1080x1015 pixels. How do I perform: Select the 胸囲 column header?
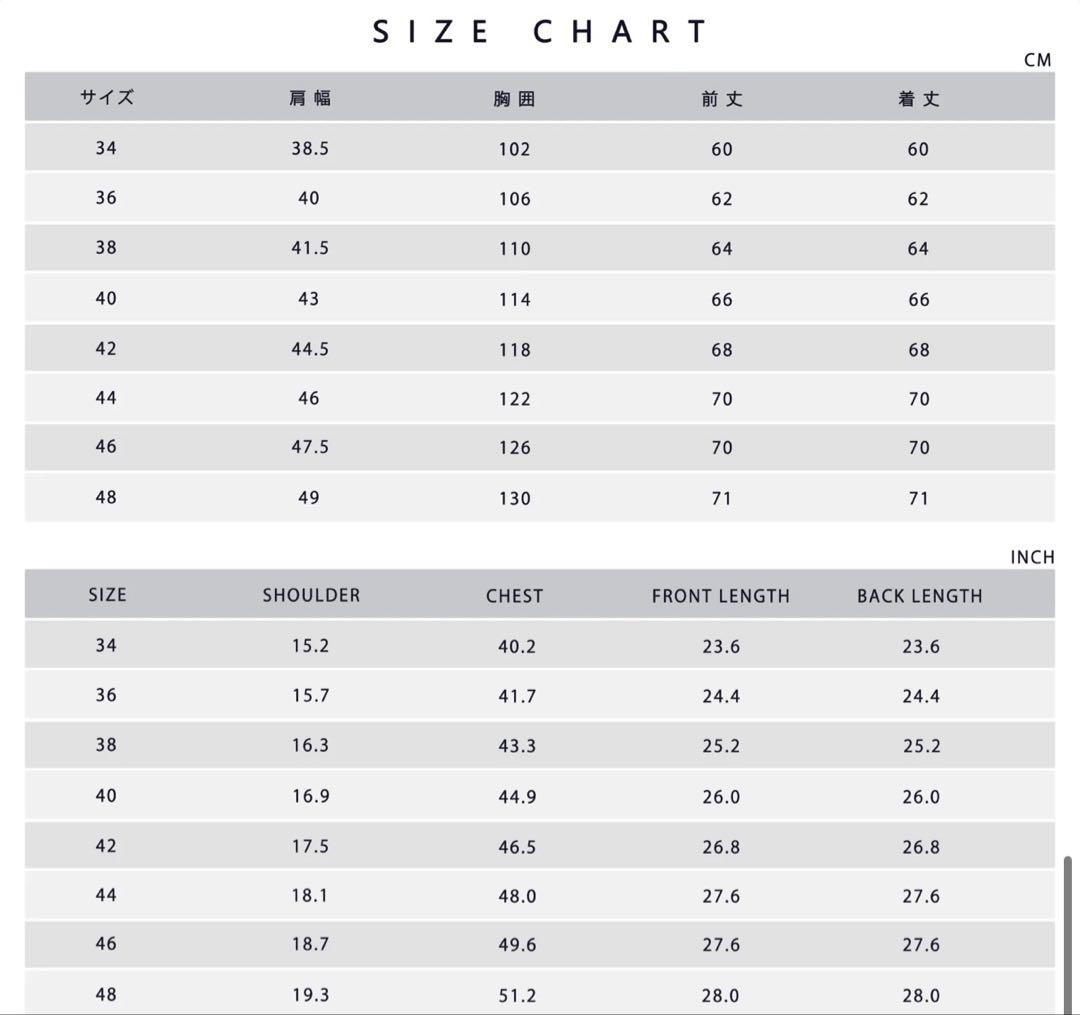click(x=515, y=99)
